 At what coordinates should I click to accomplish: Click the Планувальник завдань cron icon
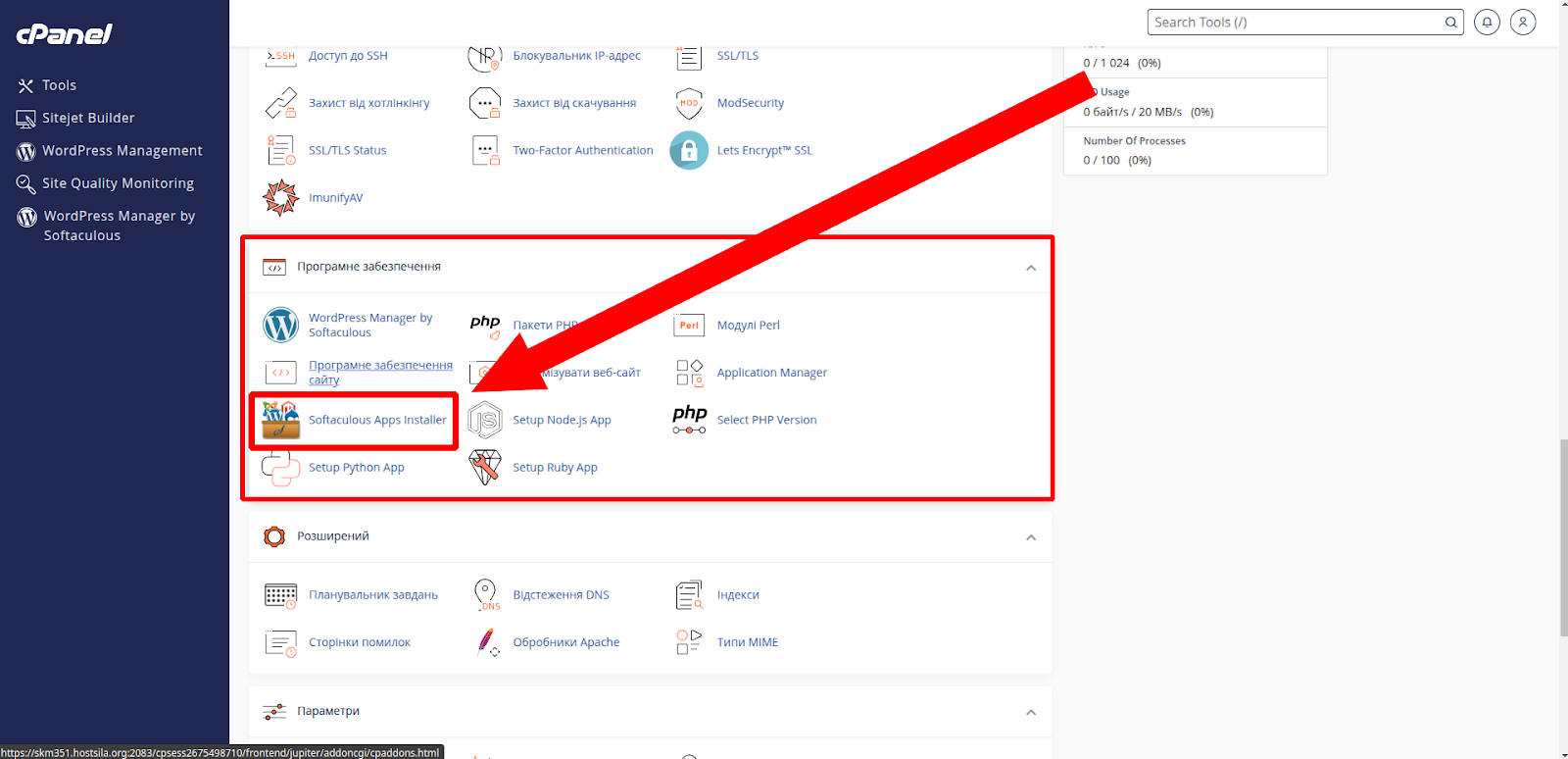point(280,595)
